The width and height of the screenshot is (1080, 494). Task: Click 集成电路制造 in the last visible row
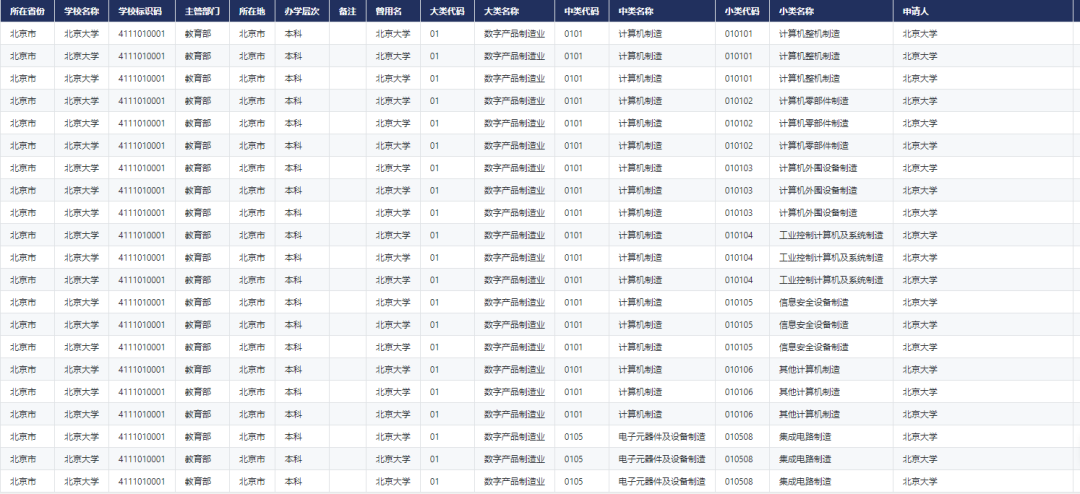[804, 481]
